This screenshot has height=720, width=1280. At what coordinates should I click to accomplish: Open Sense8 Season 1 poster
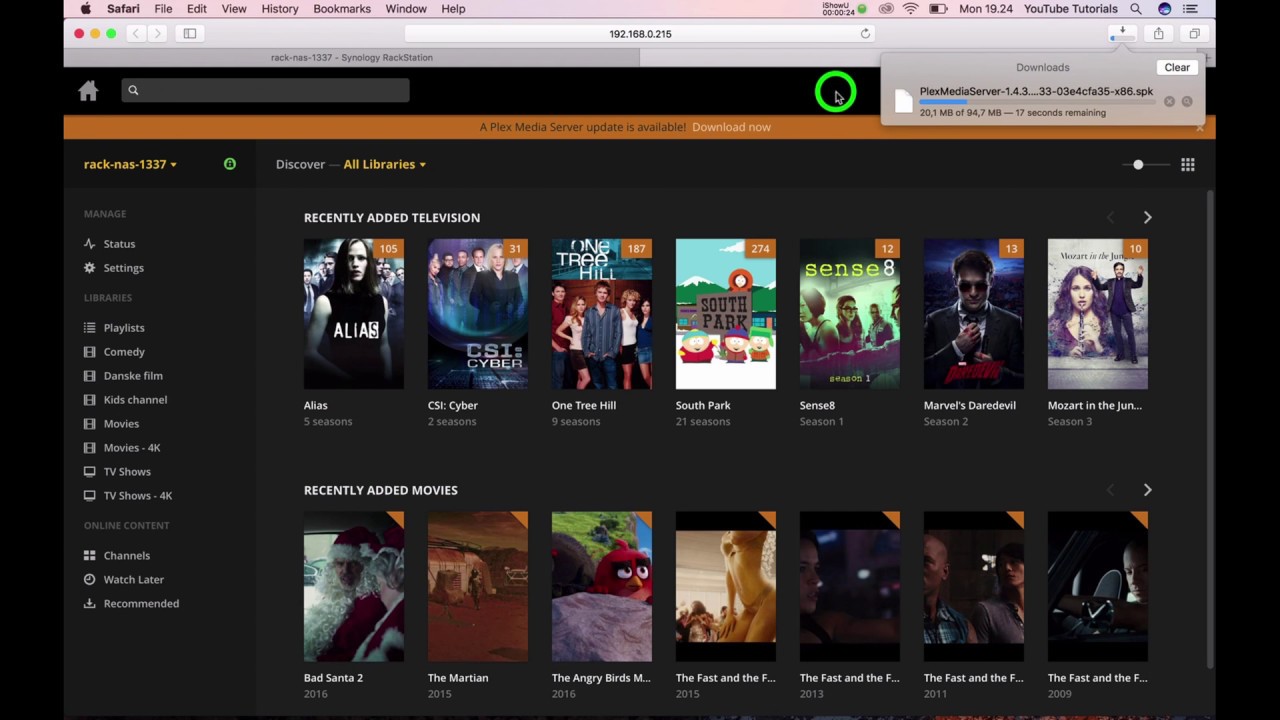pyautogui.click(x=850, y=314)
